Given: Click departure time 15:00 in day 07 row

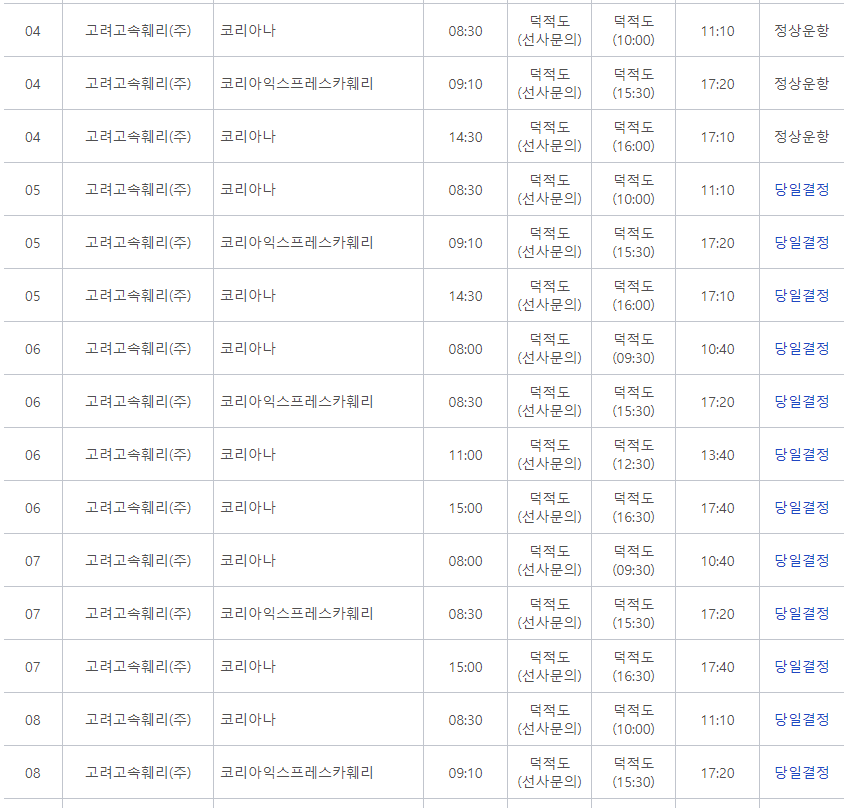Looking at the screenshot, I should [465, 667].
